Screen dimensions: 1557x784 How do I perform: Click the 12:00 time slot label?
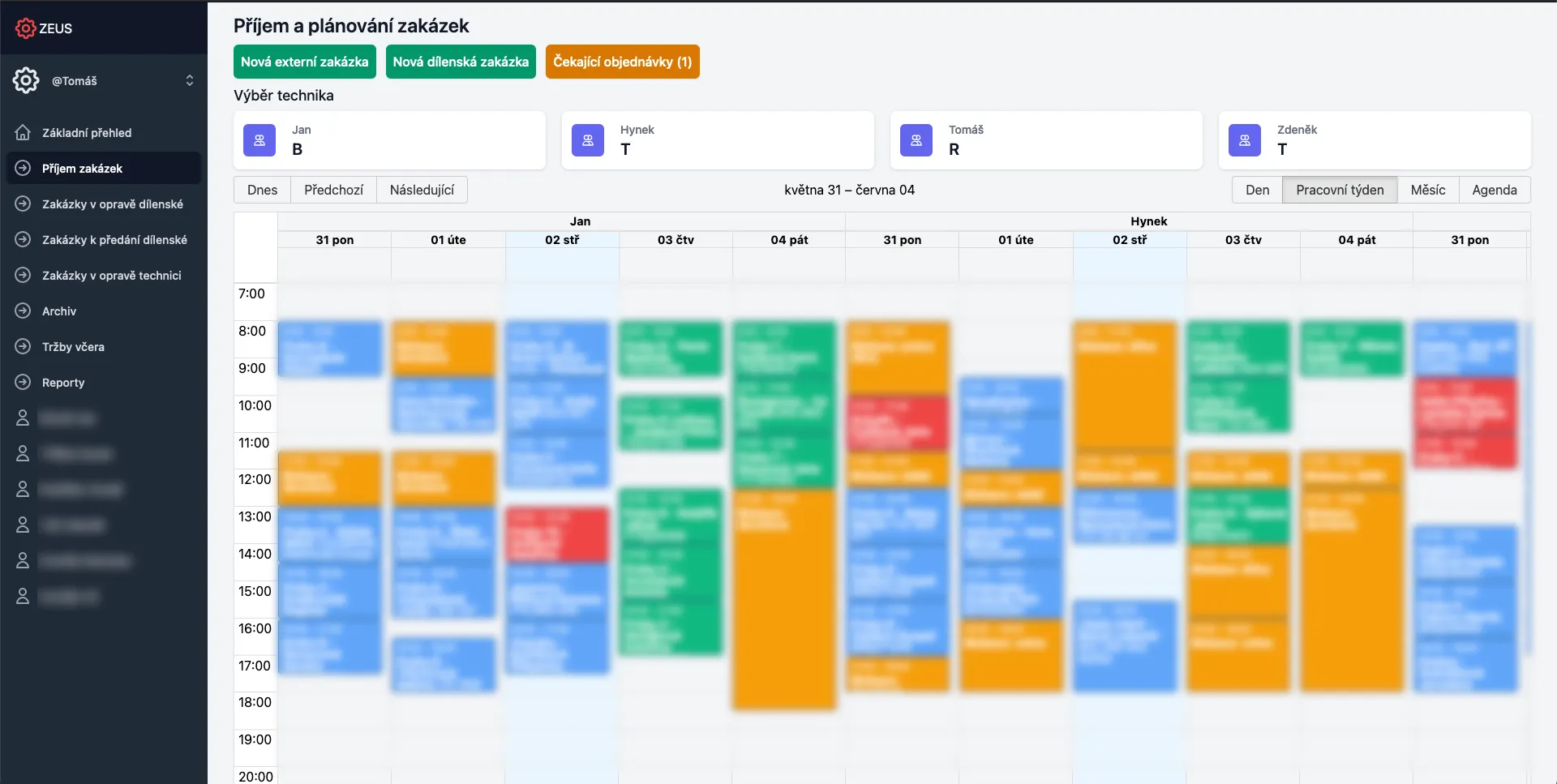(255, 479)
